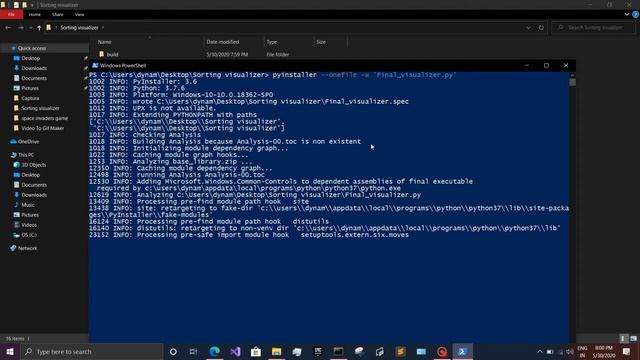The width and height of the screenshot is (640, 360).
Task: Open Visual Studio from taskbar
Action: [235, 351]
